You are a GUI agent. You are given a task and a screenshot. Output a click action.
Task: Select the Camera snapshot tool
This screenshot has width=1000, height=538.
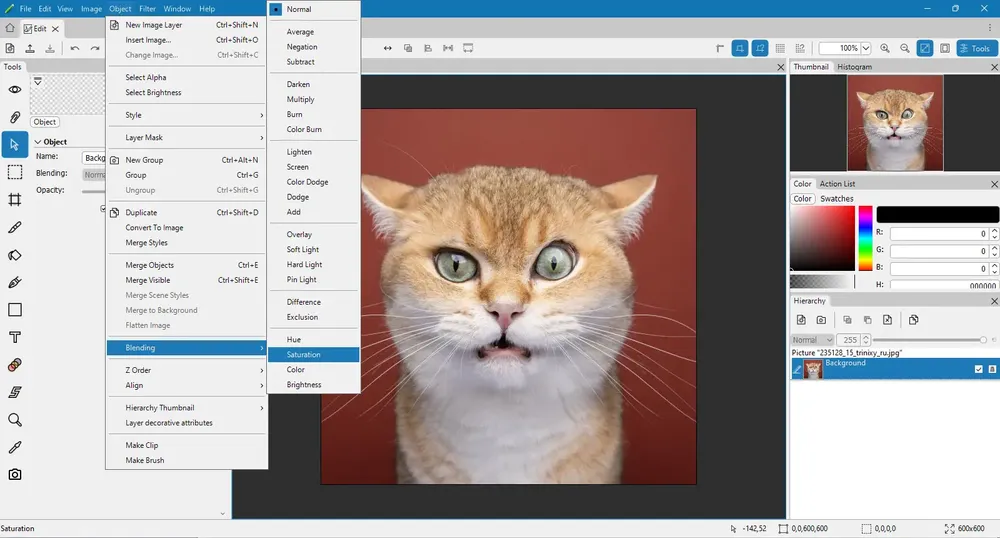tap(15, 474)
